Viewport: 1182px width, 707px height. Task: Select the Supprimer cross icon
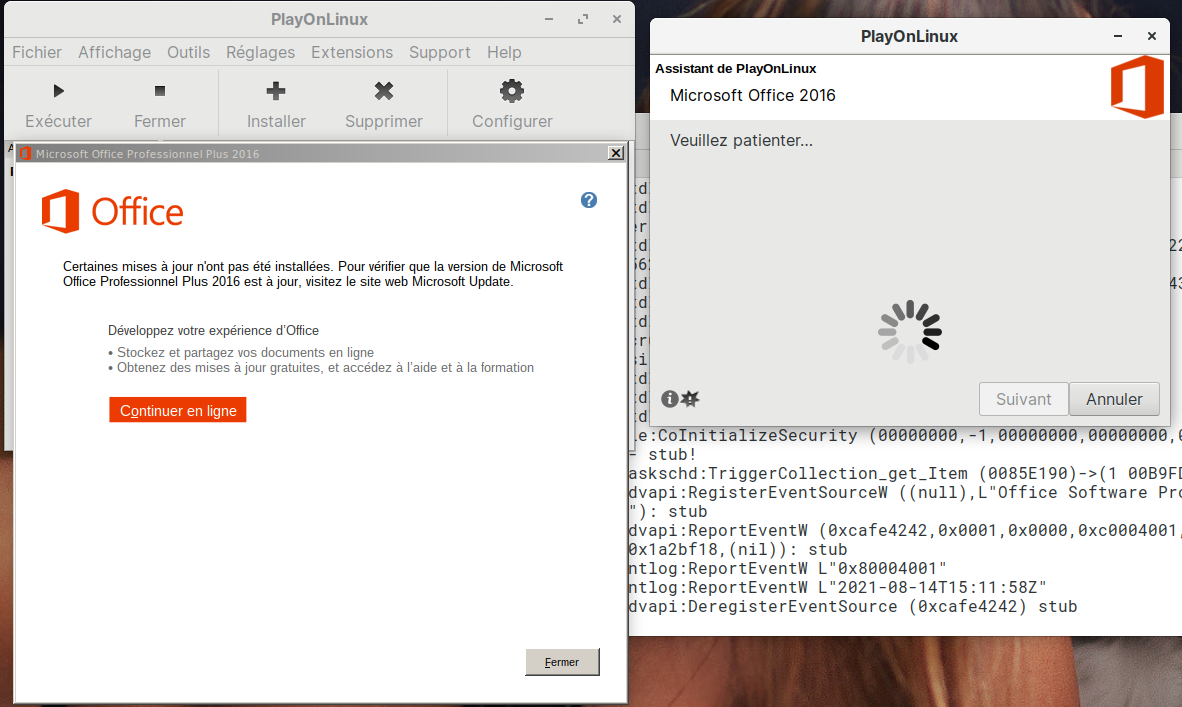384,92
